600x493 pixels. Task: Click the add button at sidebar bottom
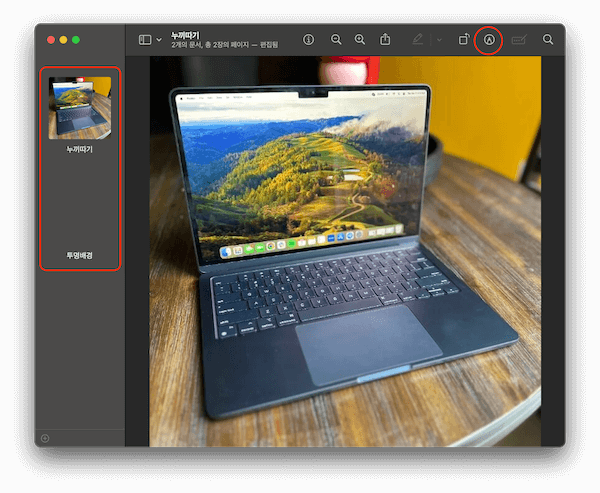45,438
